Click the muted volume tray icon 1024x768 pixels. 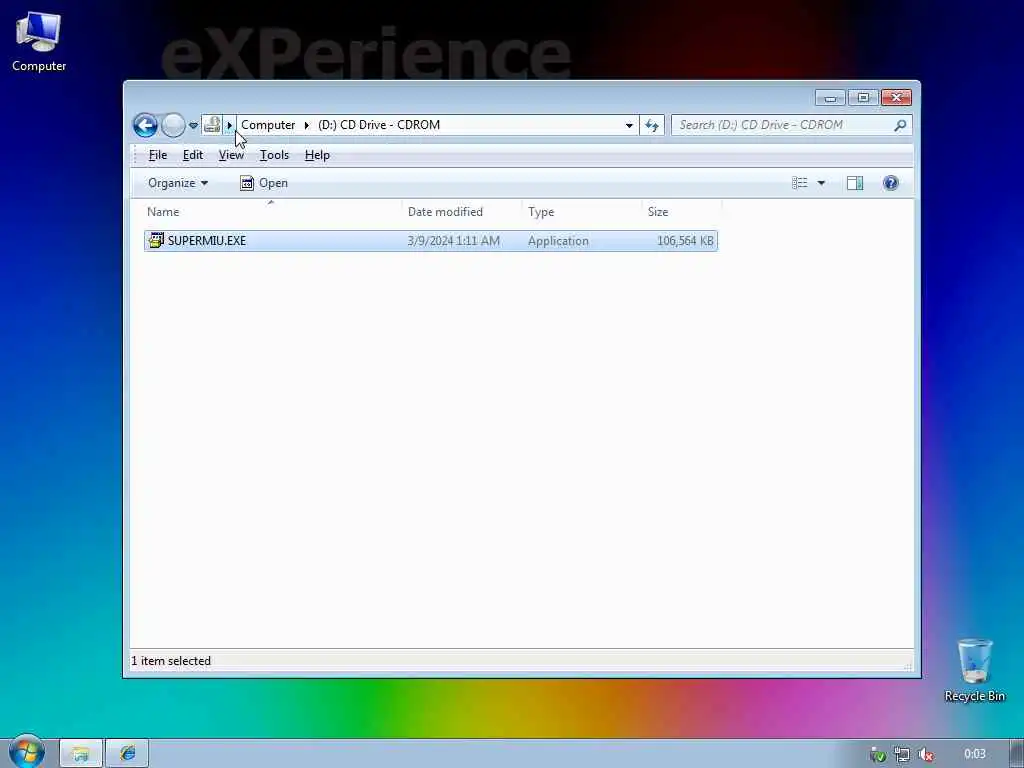[x=925, y=755]
